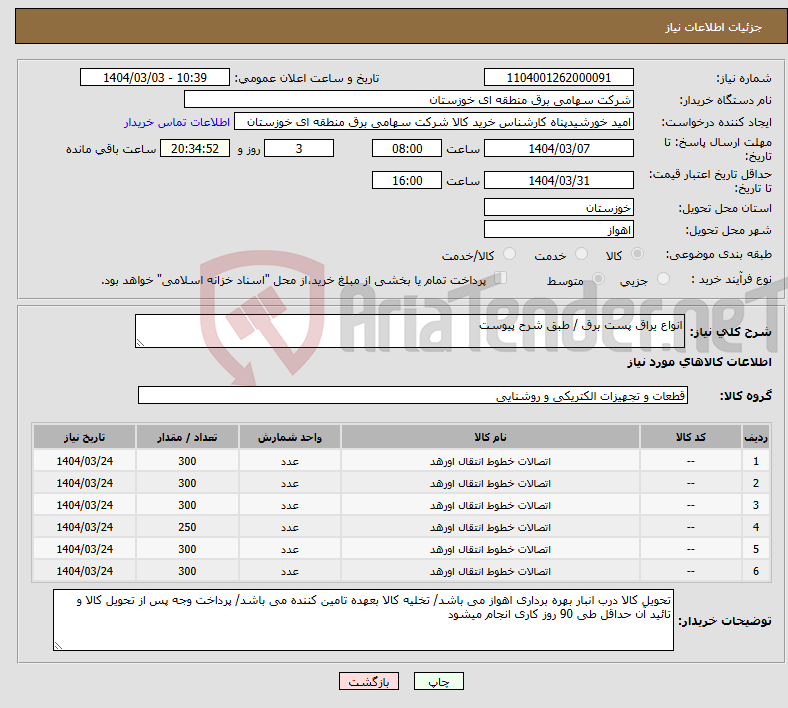The image size is (788, 708).
Task: Click the quantity 300 in row 1
Action: coord(187,461)
